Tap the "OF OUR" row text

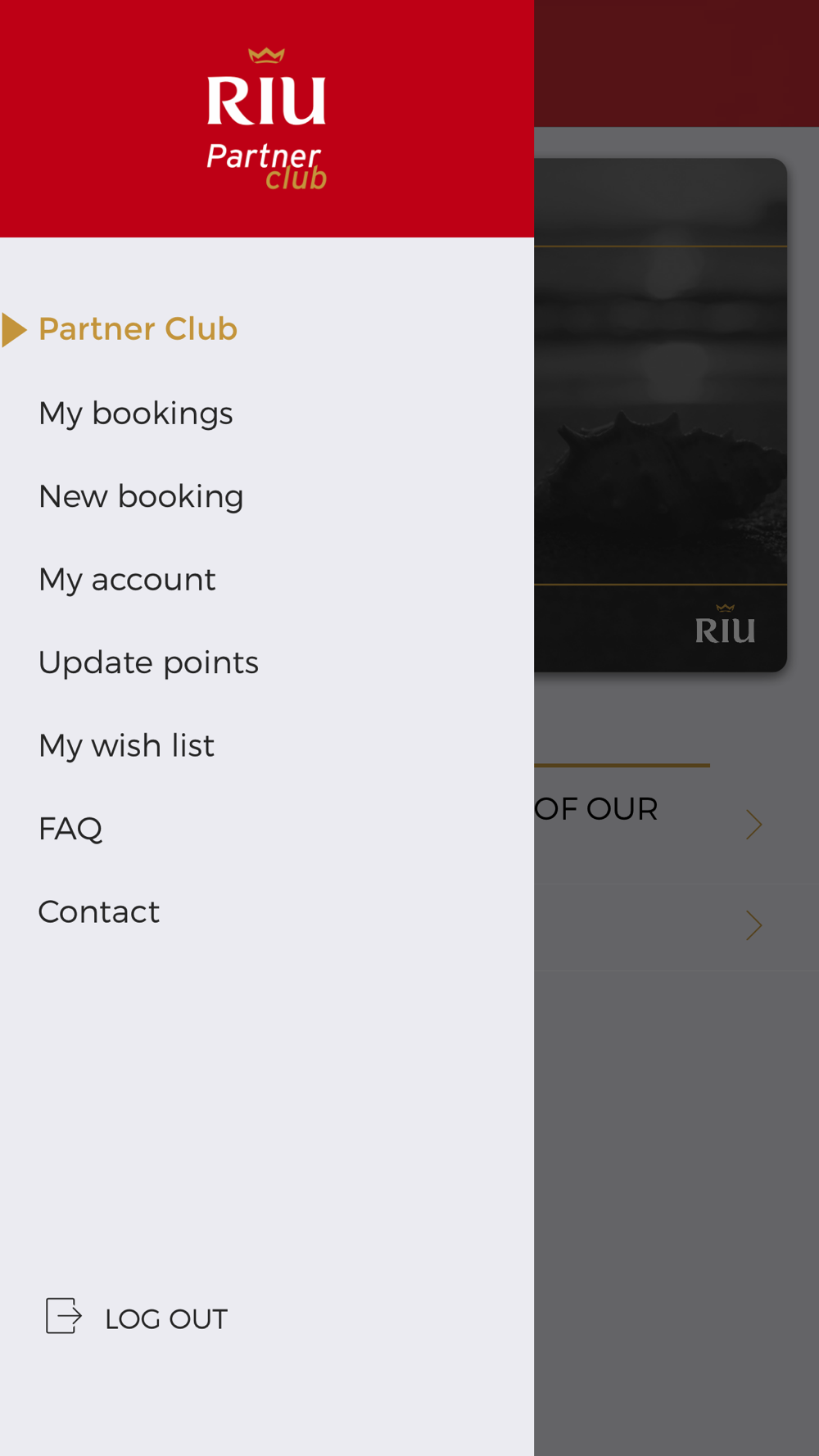(x=596, y=809)
